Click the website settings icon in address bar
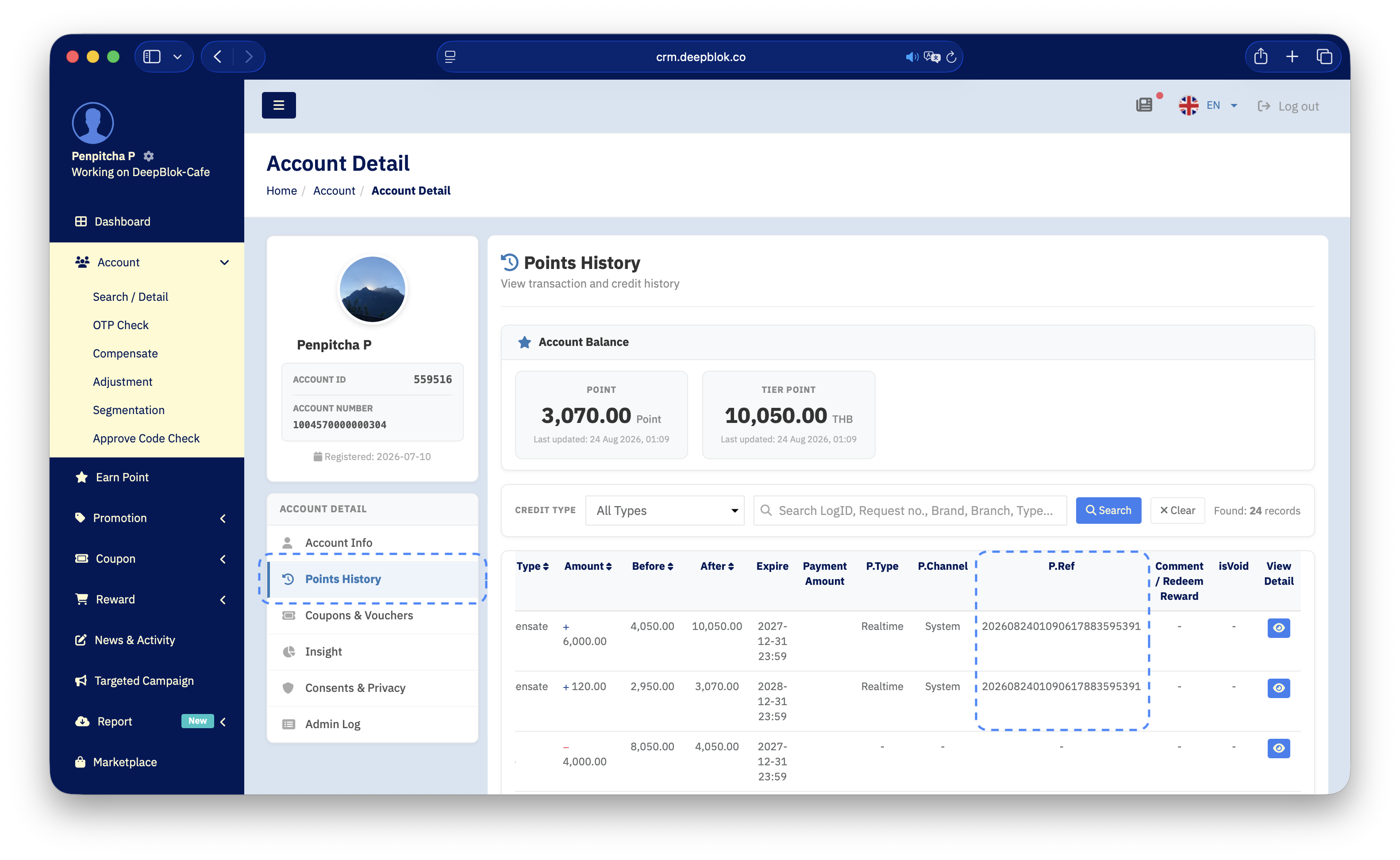 click(450, 57)
